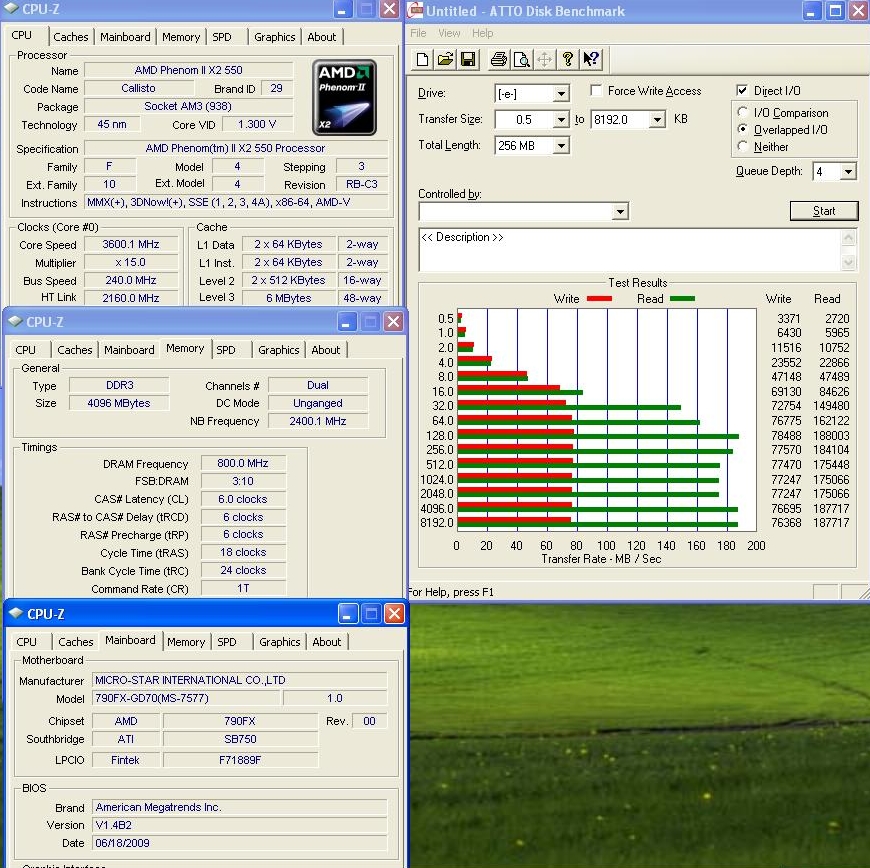Image resolution: width=870 pixels, height=868 pixels.
Task: Click the Print icon in ATTO toolbar
Action: [x=498, y=59]
